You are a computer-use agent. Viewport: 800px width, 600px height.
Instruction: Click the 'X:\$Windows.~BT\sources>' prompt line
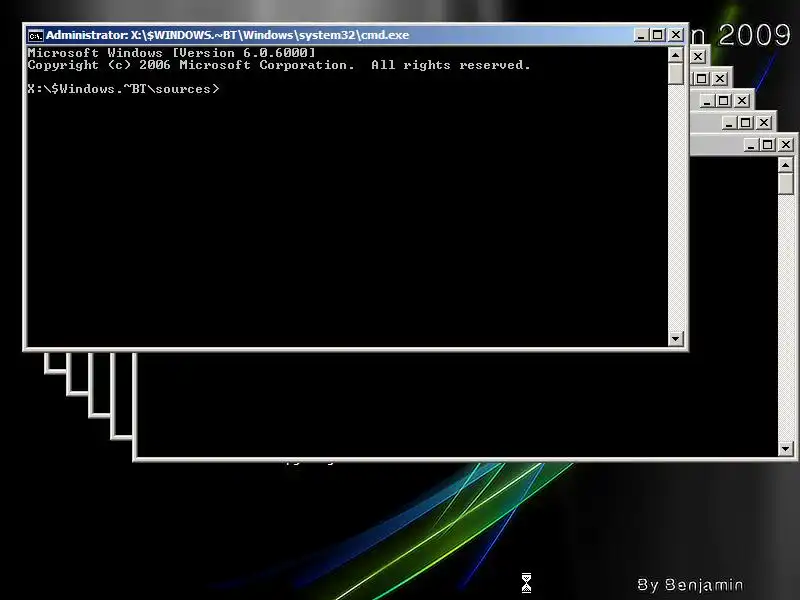(x=123, y=89)
